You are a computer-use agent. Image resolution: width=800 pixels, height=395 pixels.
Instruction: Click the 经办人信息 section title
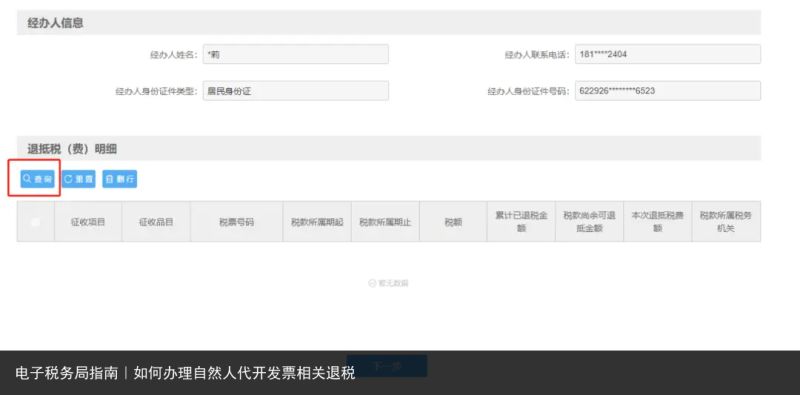coord(55,23)
